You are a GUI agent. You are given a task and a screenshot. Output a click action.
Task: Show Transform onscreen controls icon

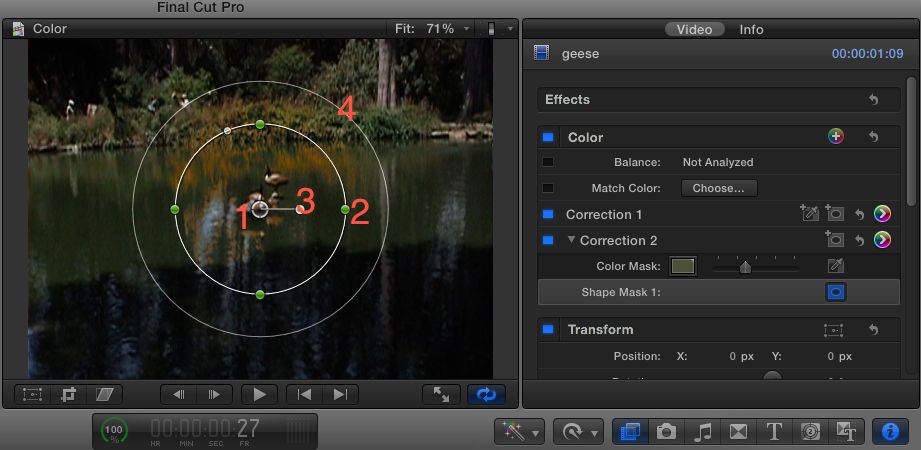point(833,330)
